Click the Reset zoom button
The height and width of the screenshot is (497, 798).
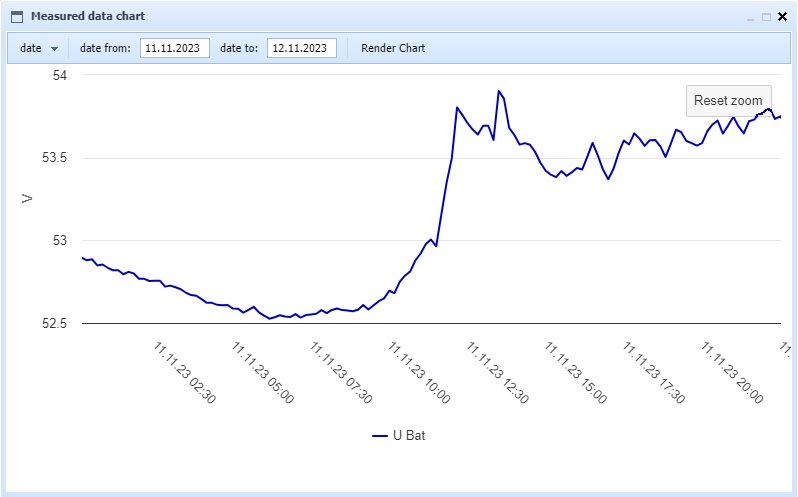[x=728, y=101]
